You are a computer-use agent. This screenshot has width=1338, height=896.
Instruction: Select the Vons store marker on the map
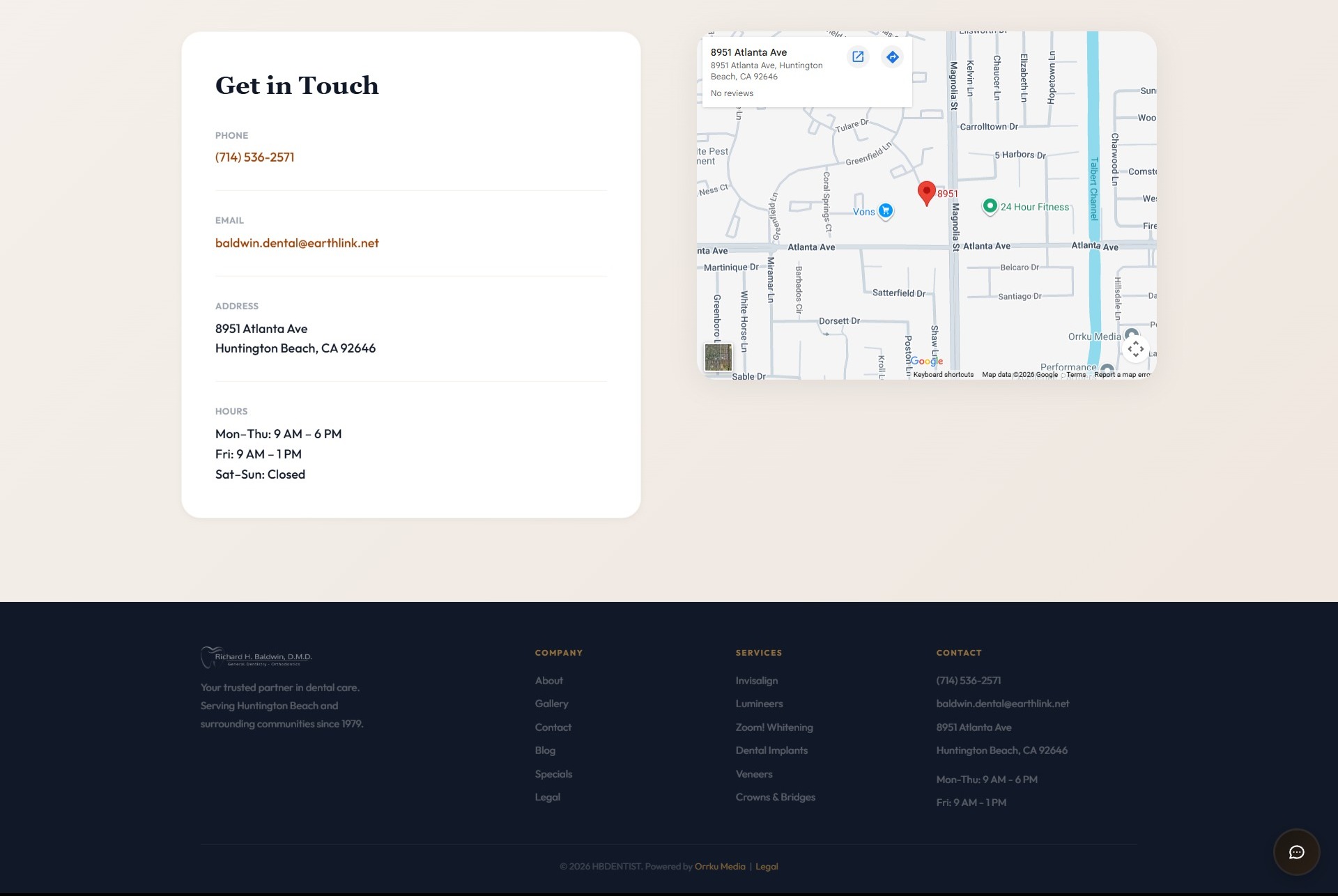point(886,210)
